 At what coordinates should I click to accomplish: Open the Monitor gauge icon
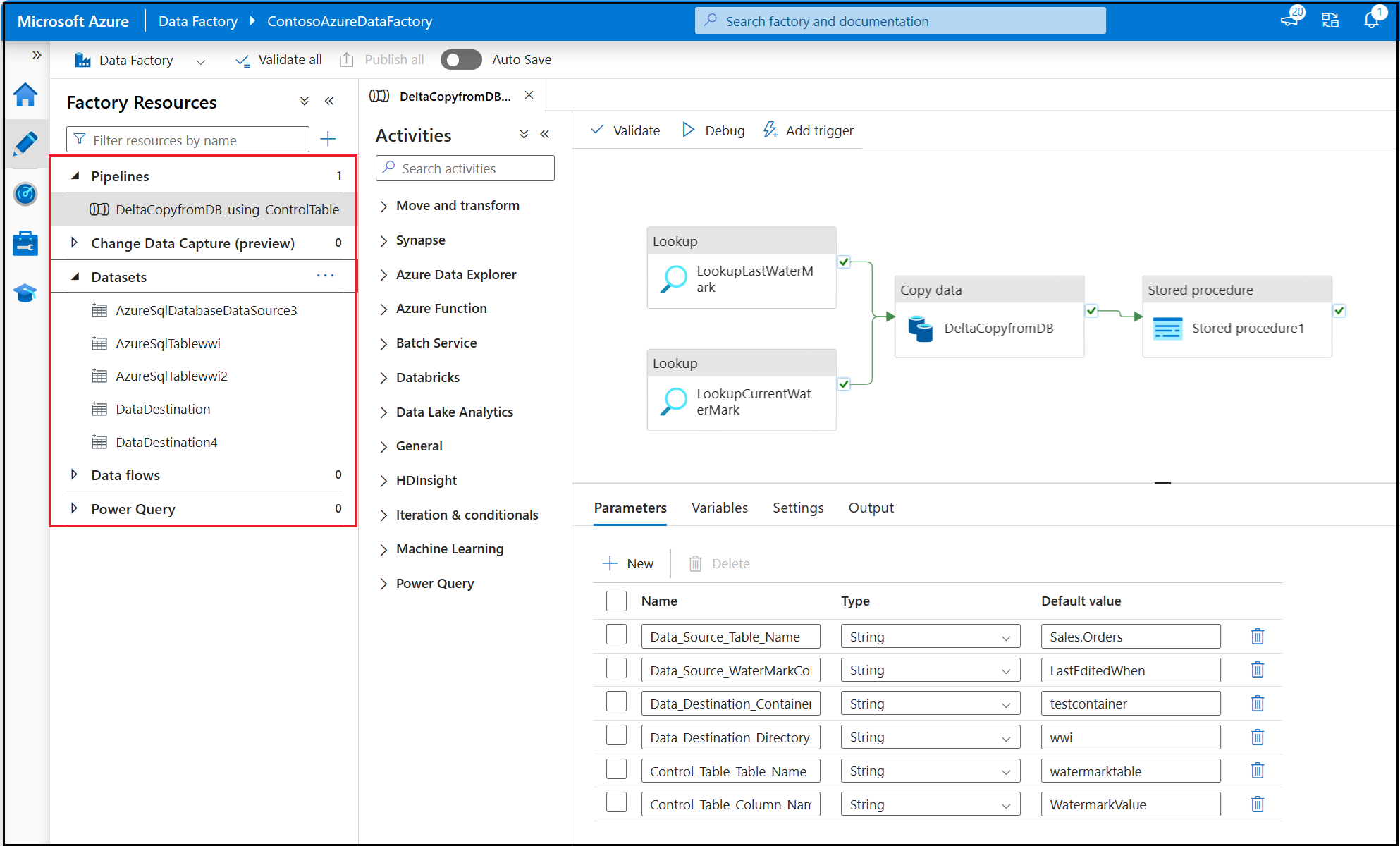point(25,193)
